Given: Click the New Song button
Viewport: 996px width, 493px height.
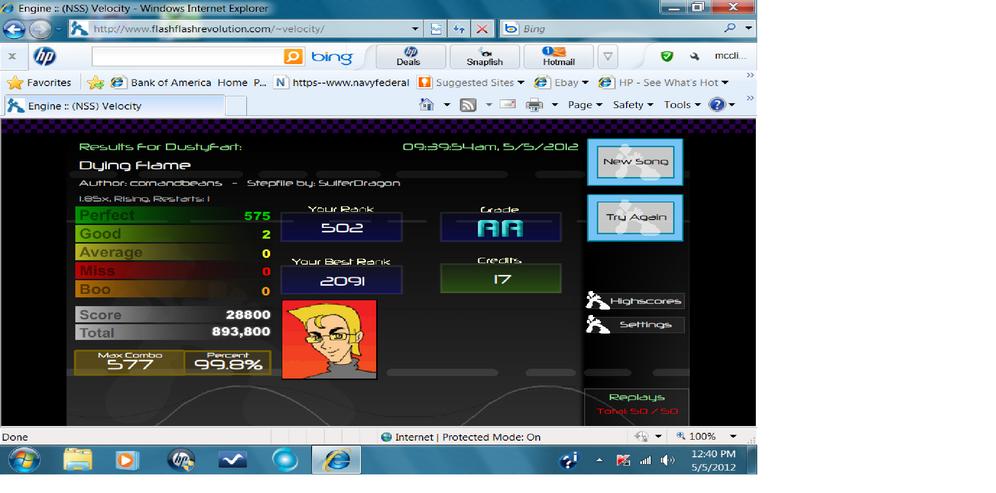Looking at the screenshot, I should 635,162.
